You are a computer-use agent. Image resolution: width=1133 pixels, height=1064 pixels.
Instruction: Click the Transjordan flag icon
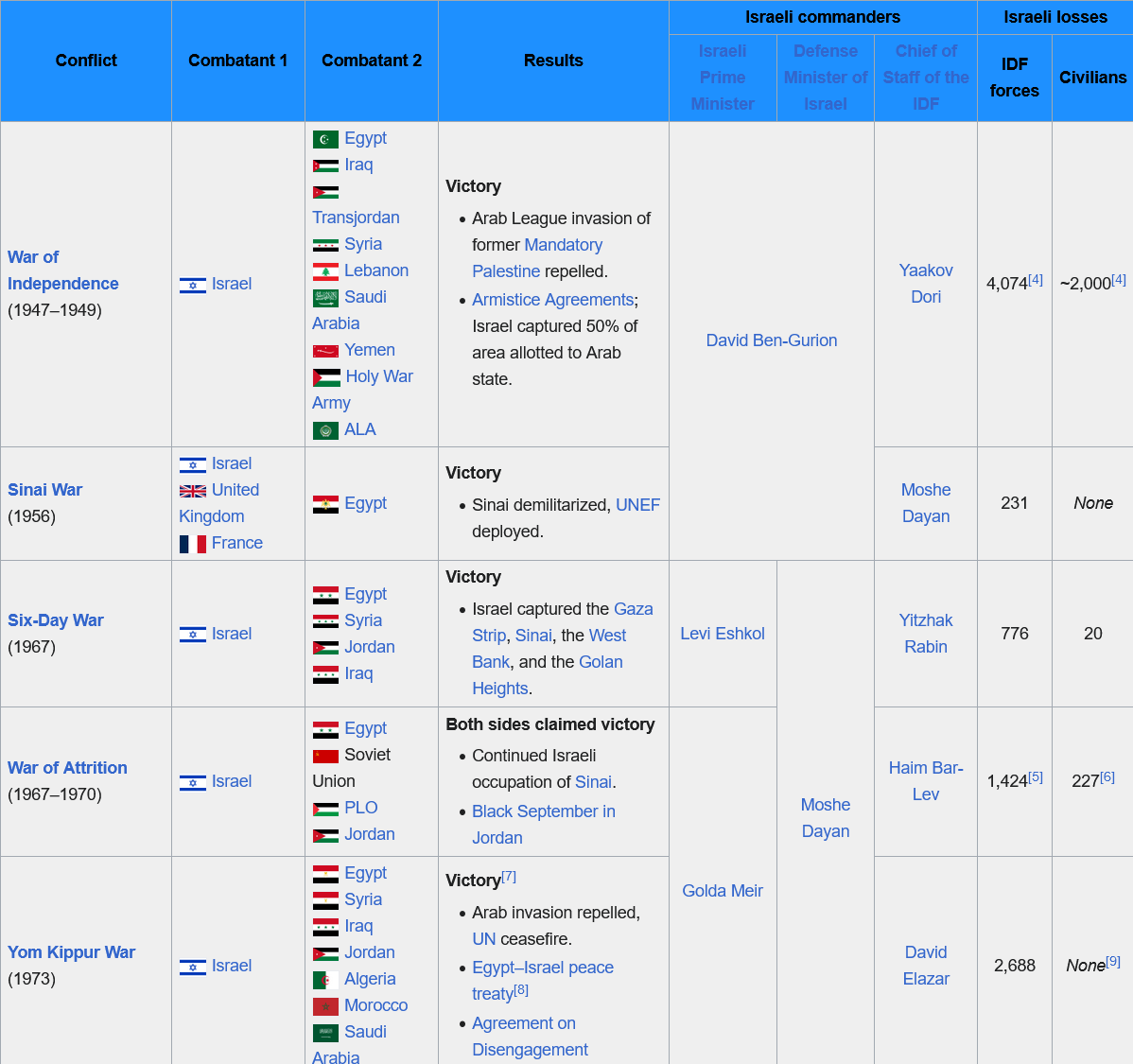coord(325,192)
